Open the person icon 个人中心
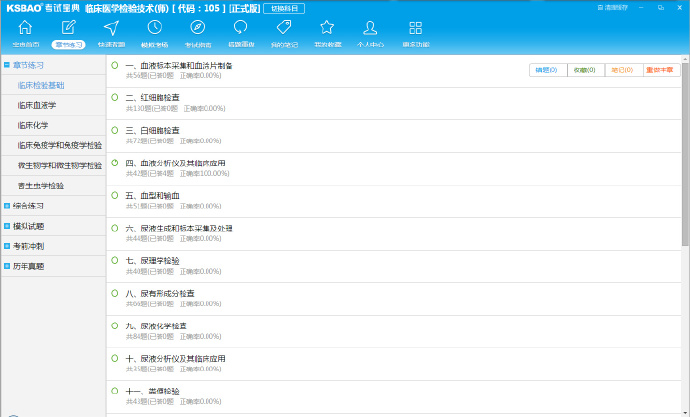Viewport: 690px width, 417px height. pyautogui.click(x=370, y=28)
